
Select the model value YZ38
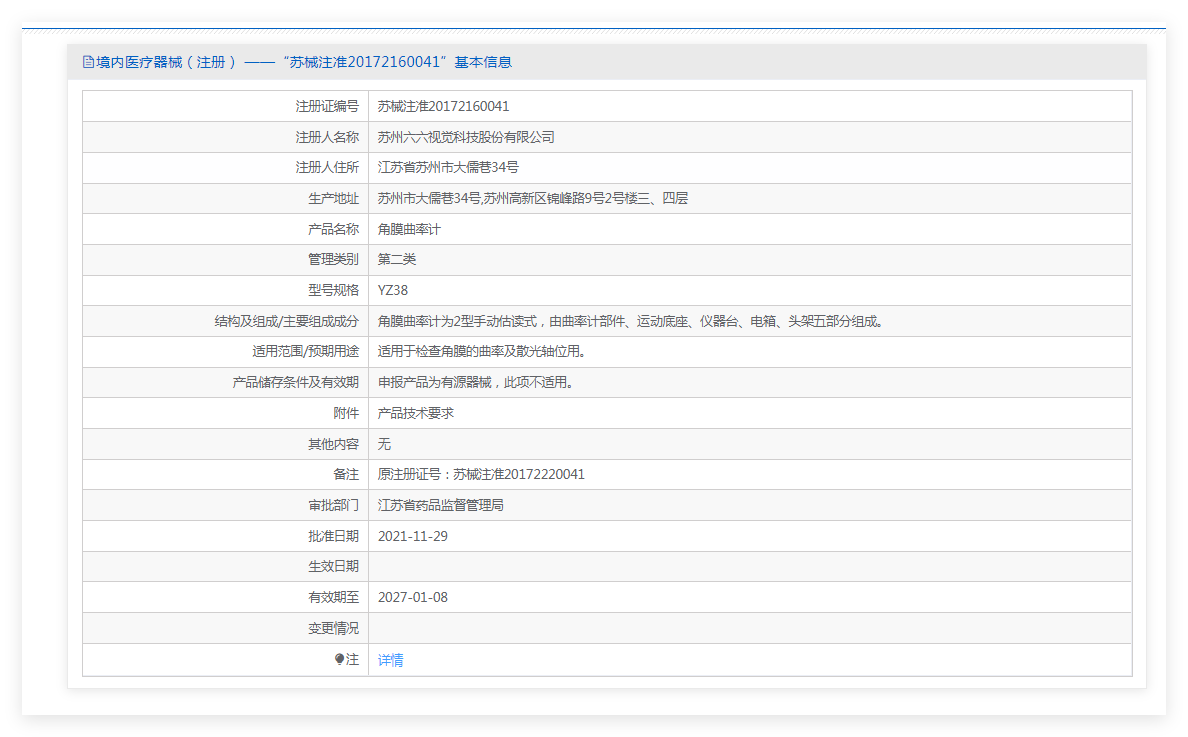pos(392,290)
